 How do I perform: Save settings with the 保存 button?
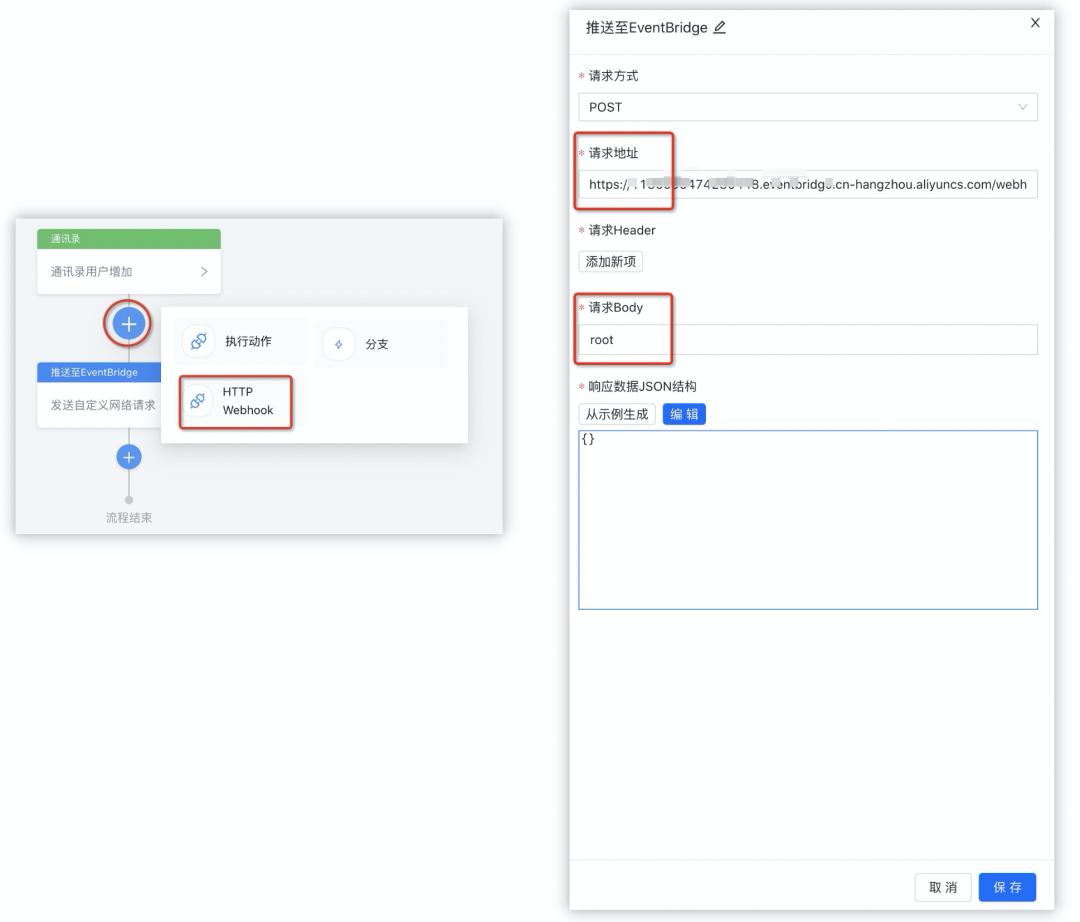1007,887
